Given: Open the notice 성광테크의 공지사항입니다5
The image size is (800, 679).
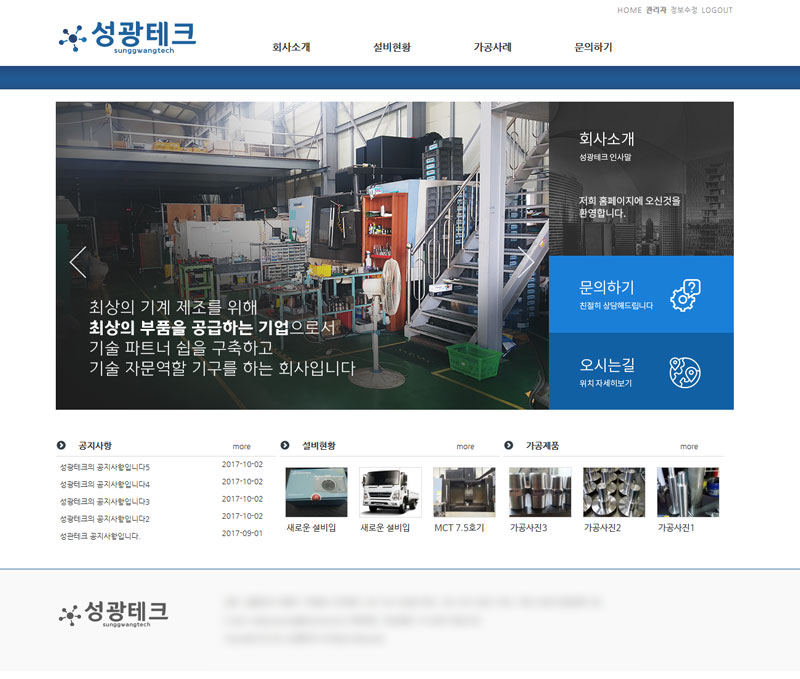Looking at the screenshot, I should point(105,467).
